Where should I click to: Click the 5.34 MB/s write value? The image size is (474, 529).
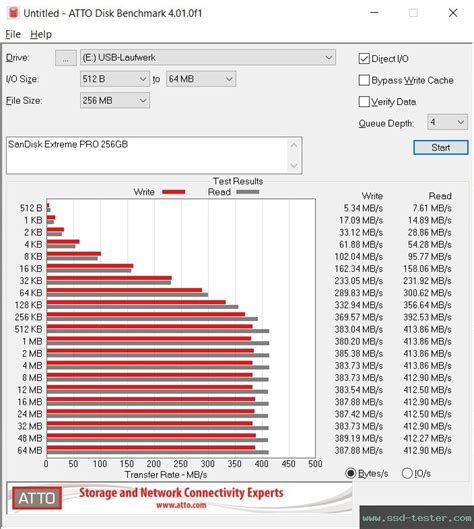pos(363,208)
